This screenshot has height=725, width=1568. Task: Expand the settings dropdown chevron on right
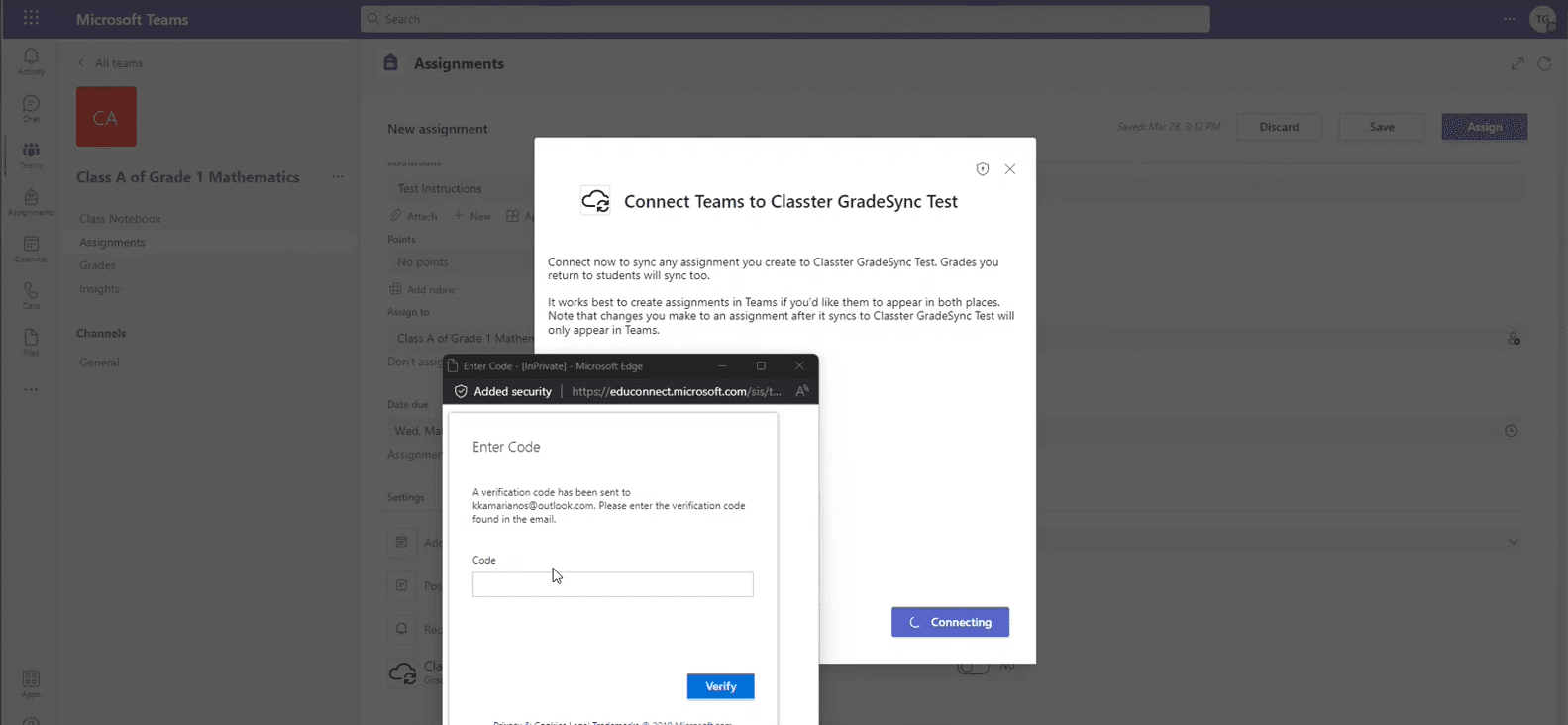coord(1513,542)
